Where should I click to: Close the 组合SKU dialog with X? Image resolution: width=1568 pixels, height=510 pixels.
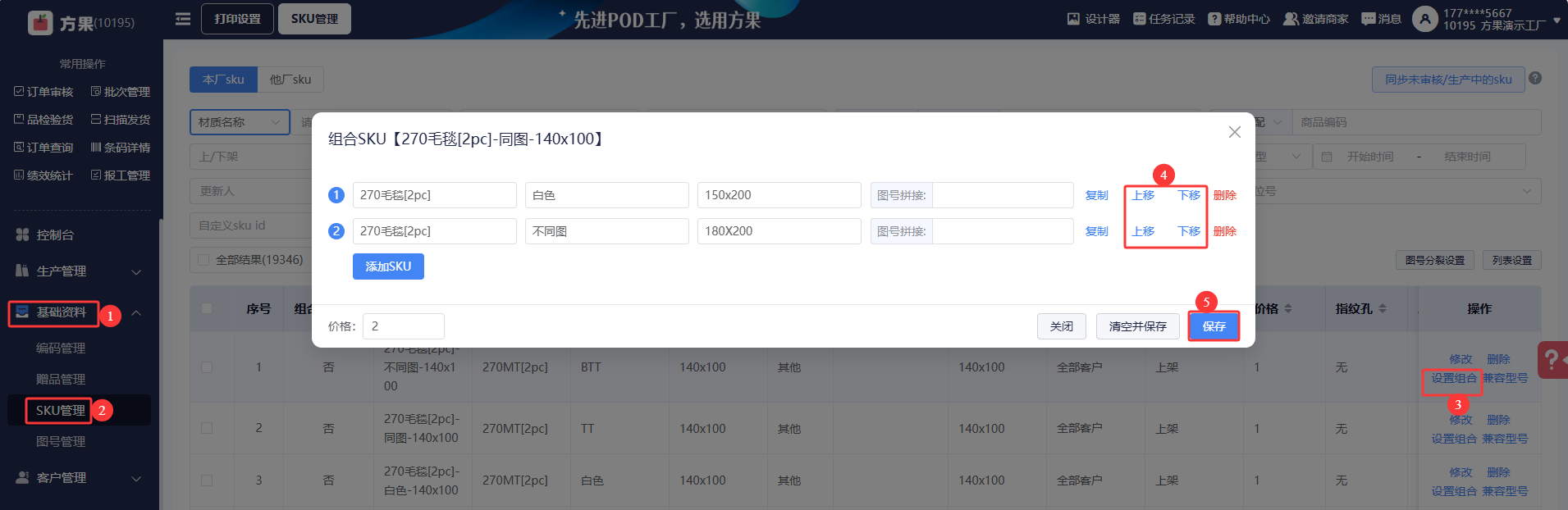click(1234, 132)
